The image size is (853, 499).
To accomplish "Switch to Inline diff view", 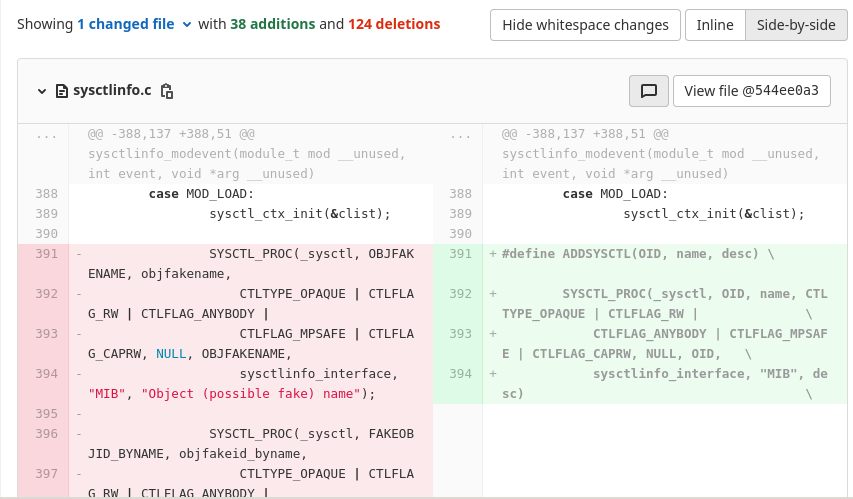I will point(714,25).
